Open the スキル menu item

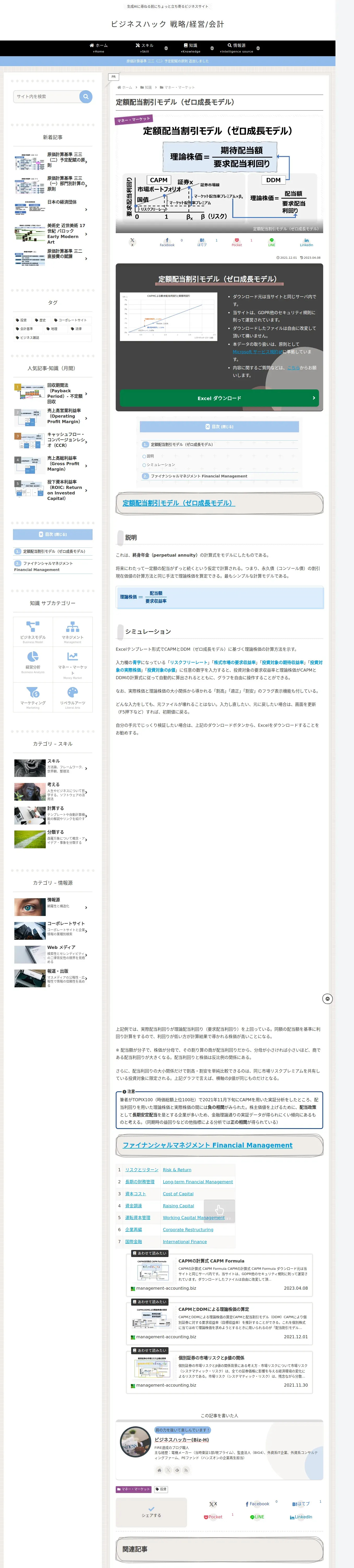tap(145, 48)
